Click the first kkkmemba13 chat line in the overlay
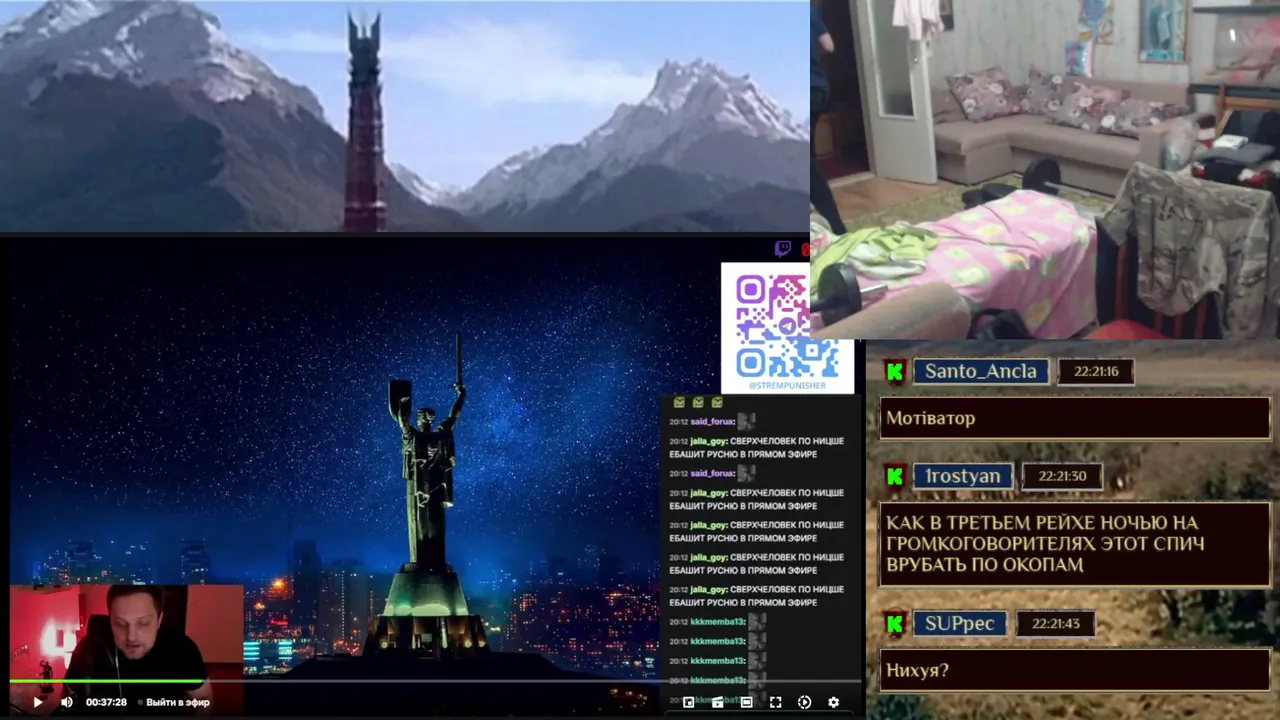Image resolution: width=1280 pixels, height=720 pixels. (x=717, y=622)
